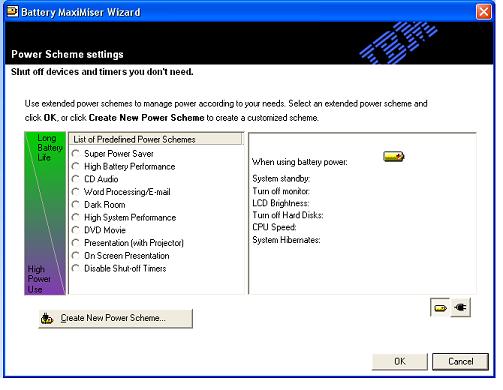This screenshot has width=503, height=390.
Task: Click the IBM logo in the banner
Action: point(398,43)
